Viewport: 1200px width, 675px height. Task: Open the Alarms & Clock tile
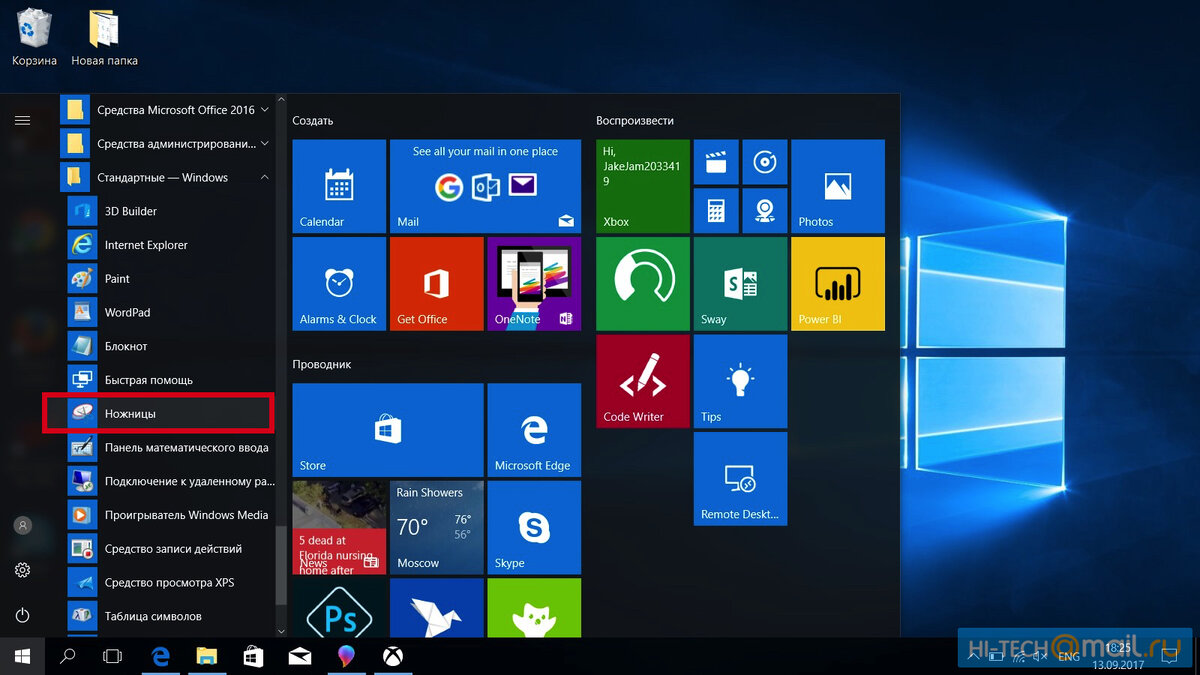[339, 284]
